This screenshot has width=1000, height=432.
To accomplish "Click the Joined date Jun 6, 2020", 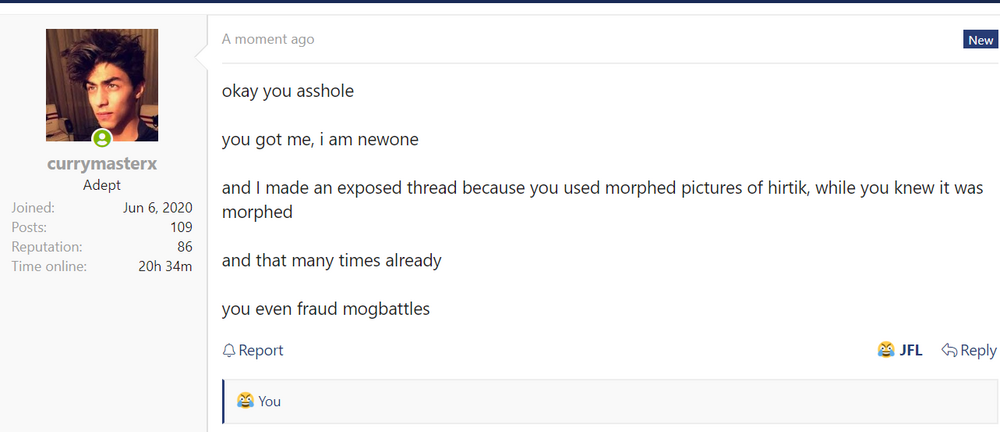I will [158, 208].
